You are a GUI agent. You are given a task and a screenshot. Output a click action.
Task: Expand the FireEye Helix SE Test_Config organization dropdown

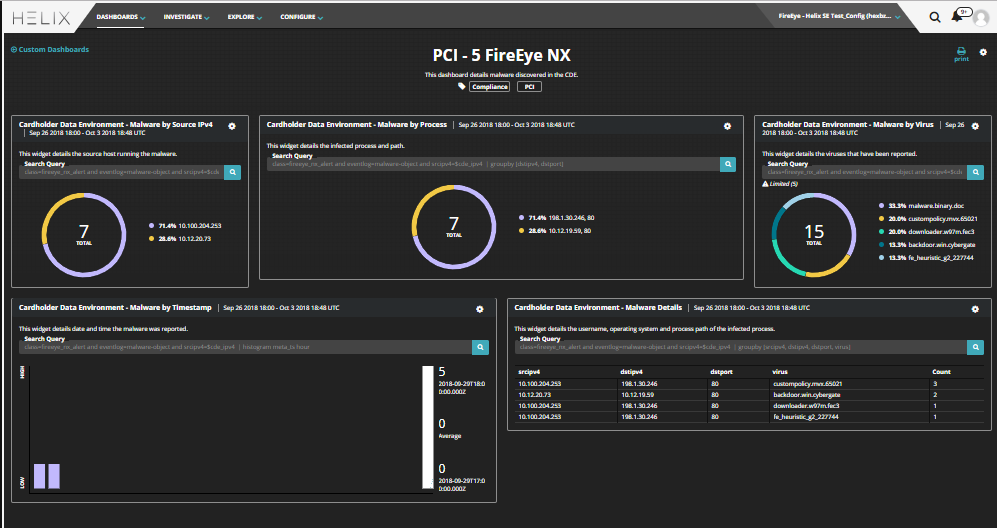839,17
